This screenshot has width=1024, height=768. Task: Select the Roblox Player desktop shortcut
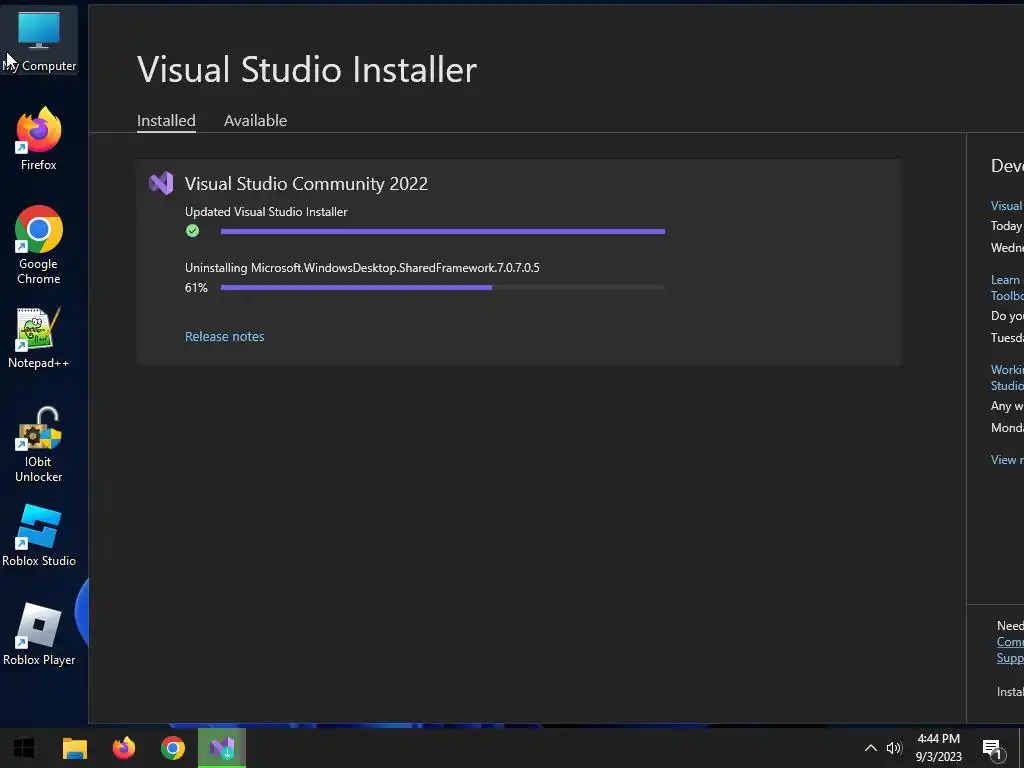[x=39, y=634]
